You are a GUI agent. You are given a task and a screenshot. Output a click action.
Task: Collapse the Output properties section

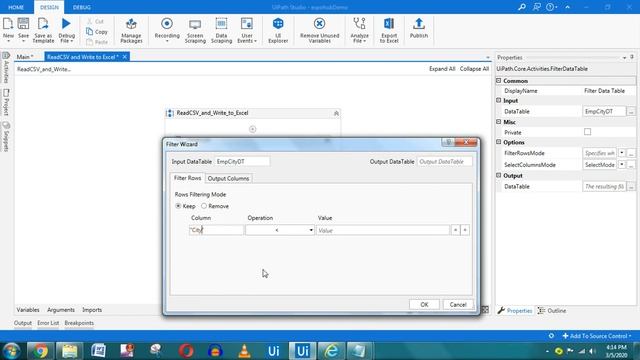click(x=498, y=175)
